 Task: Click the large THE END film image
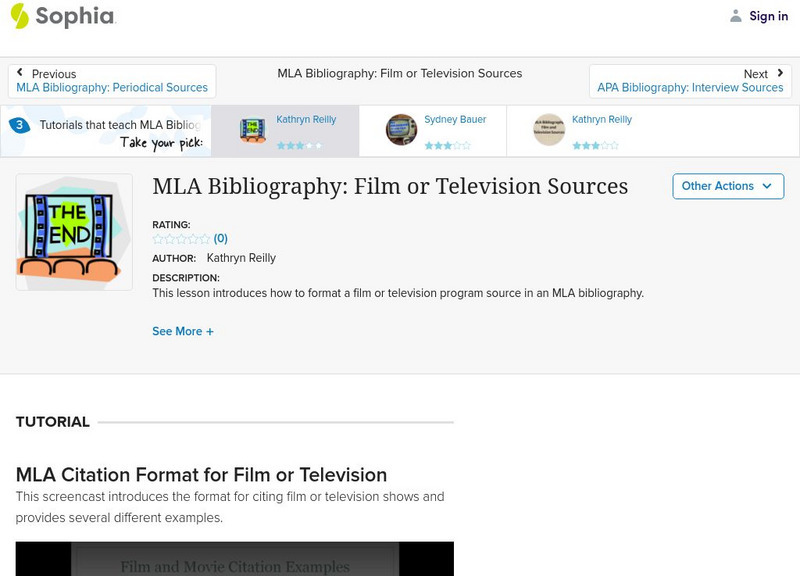click(x=74, y=233)
